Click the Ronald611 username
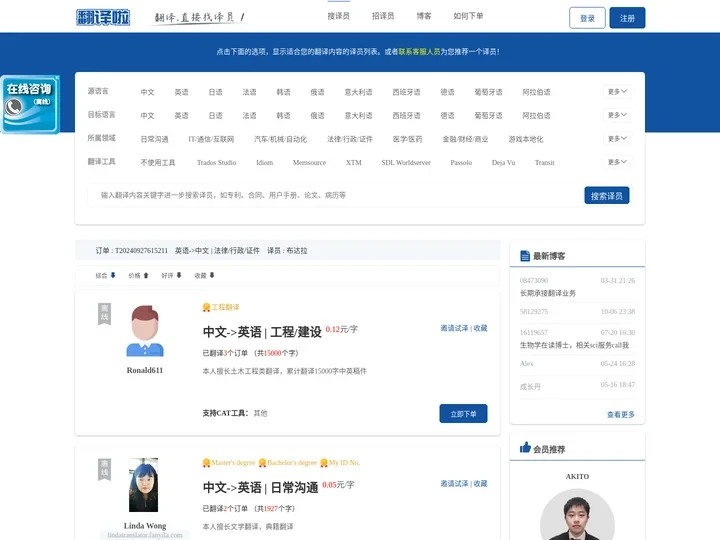Viewport: 720px width, 540px height. point(145,370)
